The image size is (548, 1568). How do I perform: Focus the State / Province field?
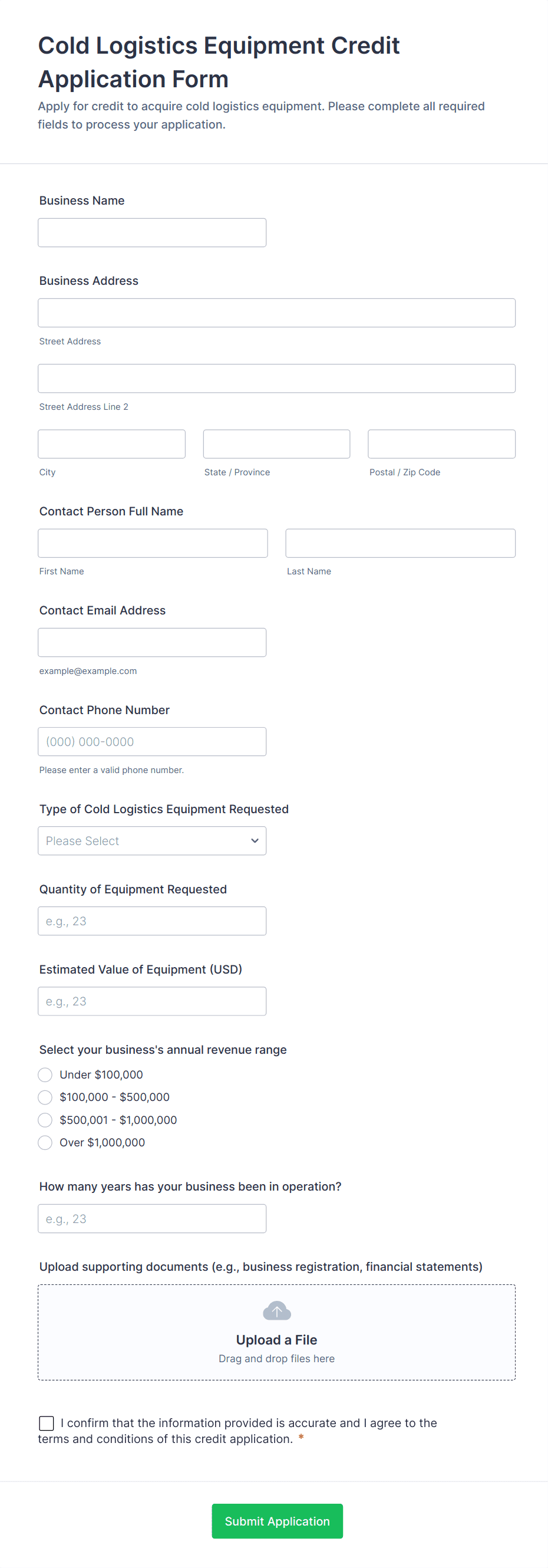(276, 443)
